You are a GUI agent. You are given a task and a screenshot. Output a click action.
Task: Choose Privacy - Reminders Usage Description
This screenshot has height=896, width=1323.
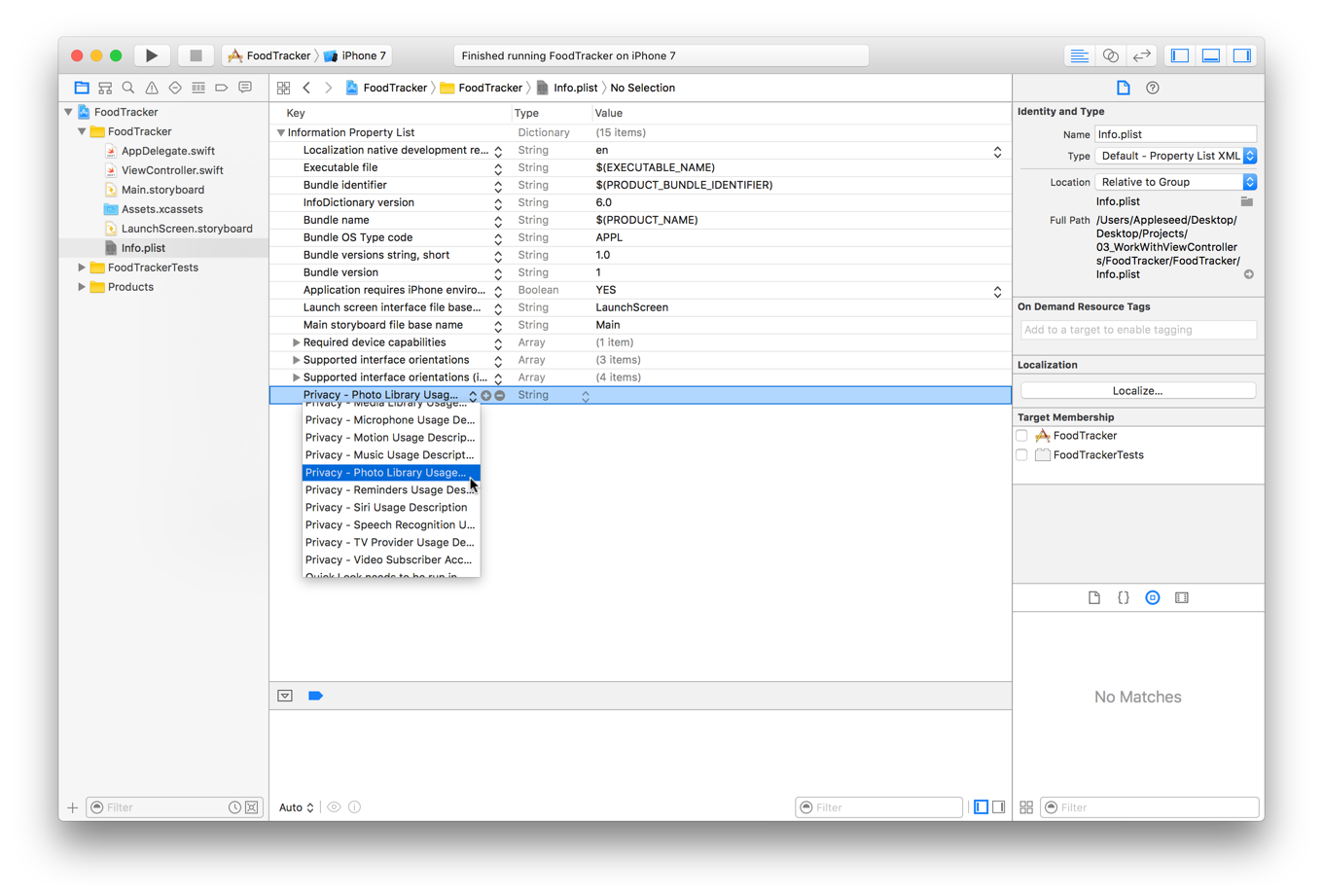click(x=391, y=490)
